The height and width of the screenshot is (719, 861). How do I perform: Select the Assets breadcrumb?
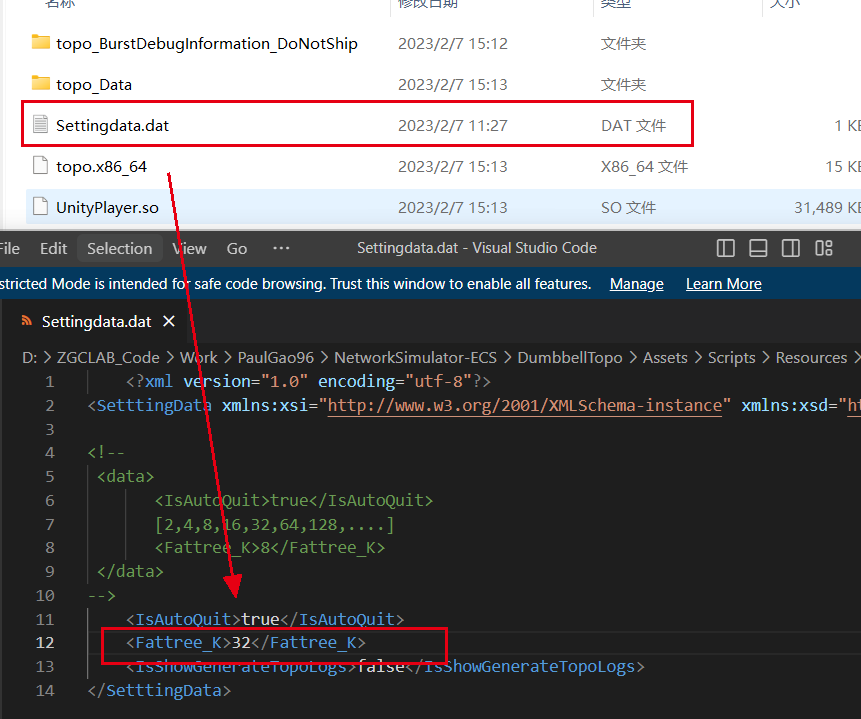click(x=665, y=358)
